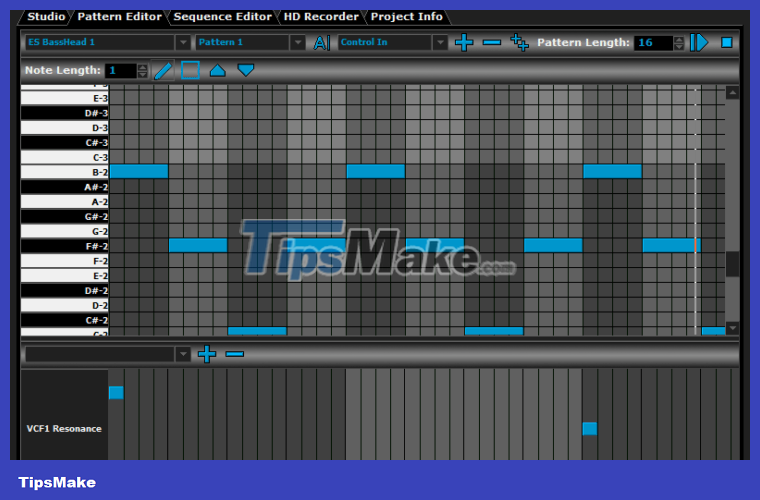
Task: Transpose notes up with up-arrow icon
Action: click(218, 71)
